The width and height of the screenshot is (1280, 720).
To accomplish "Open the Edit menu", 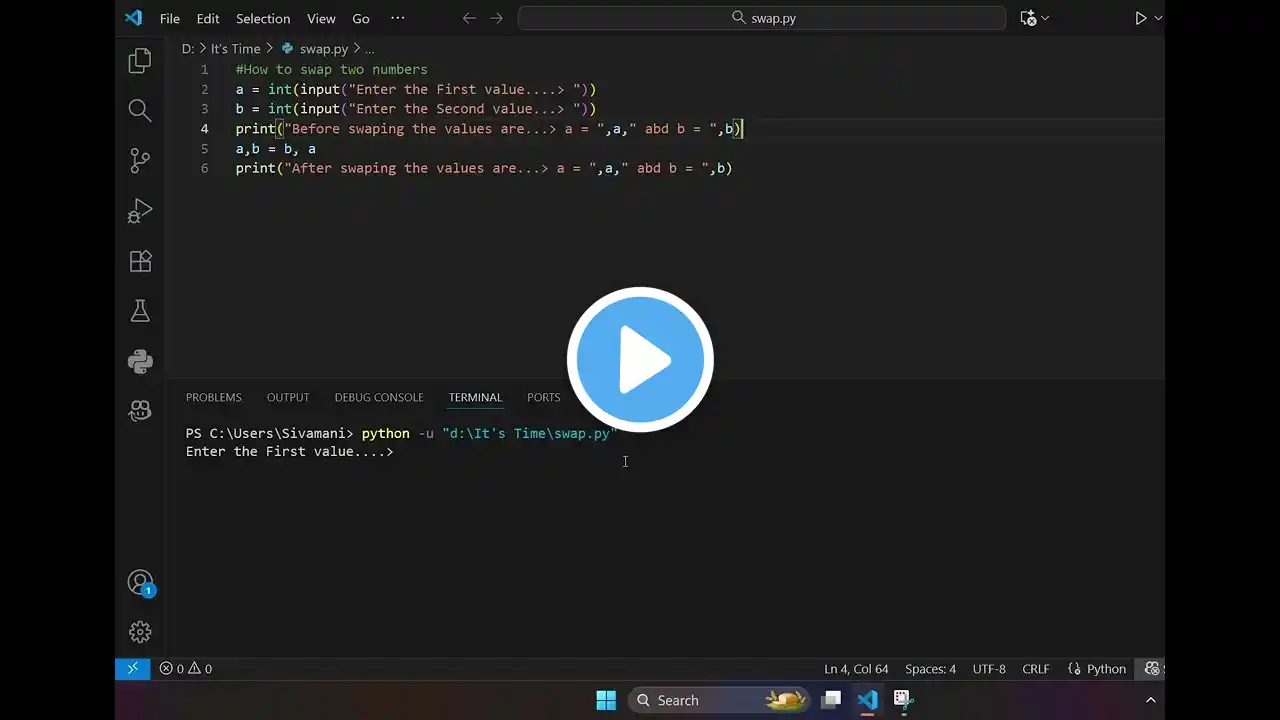I will [208, 18].
